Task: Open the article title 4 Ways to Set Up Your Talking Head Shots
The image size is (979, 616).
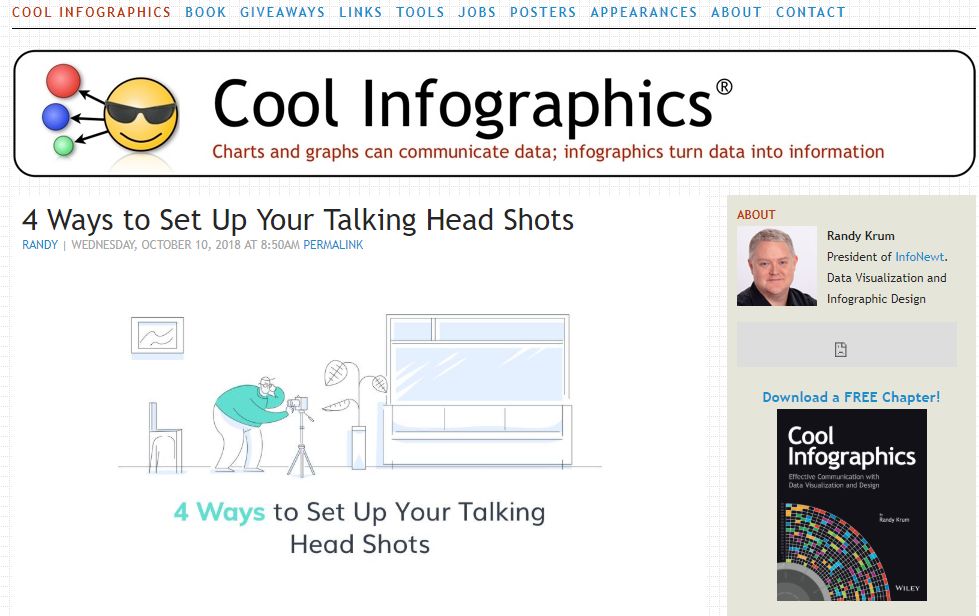Action: coord(298,220)
